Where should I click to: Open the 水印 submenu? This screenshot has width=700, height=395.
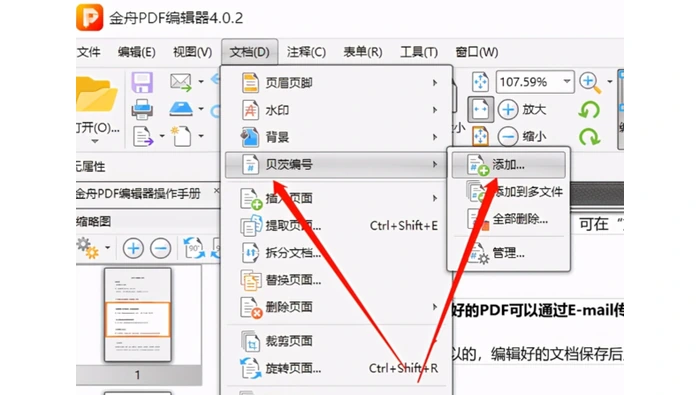tap(337, 110)
